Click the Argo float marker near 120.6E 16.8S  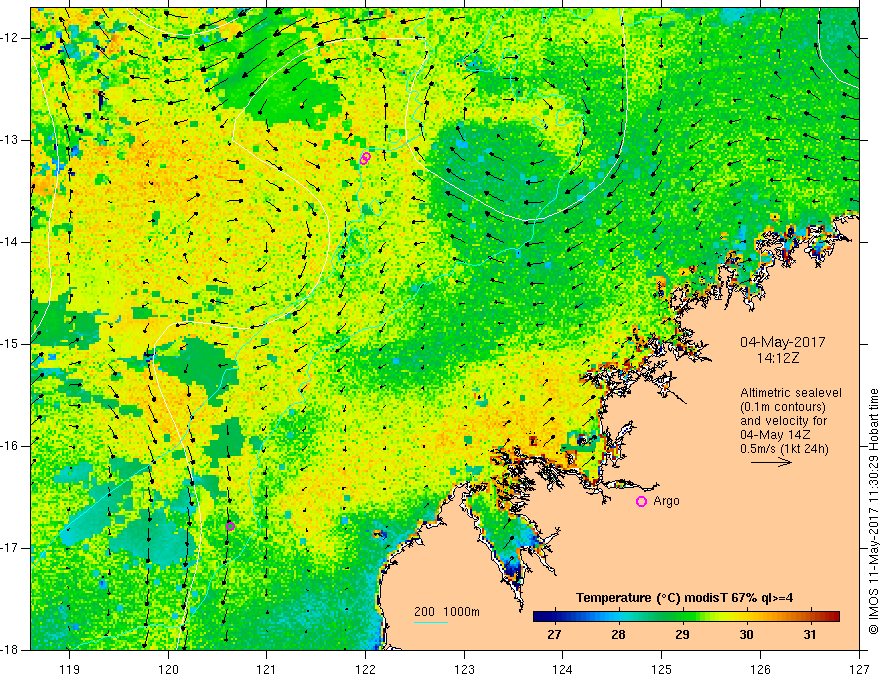point(230,526)
